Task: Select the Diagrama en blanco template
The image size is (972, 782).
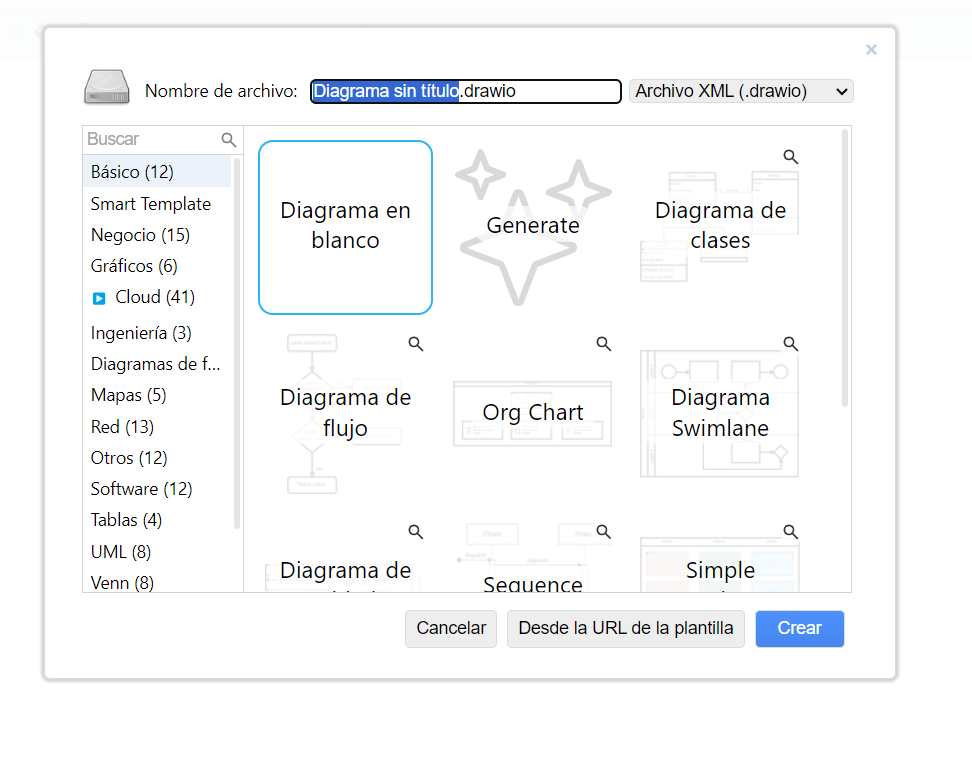Action: coord(345,227)
